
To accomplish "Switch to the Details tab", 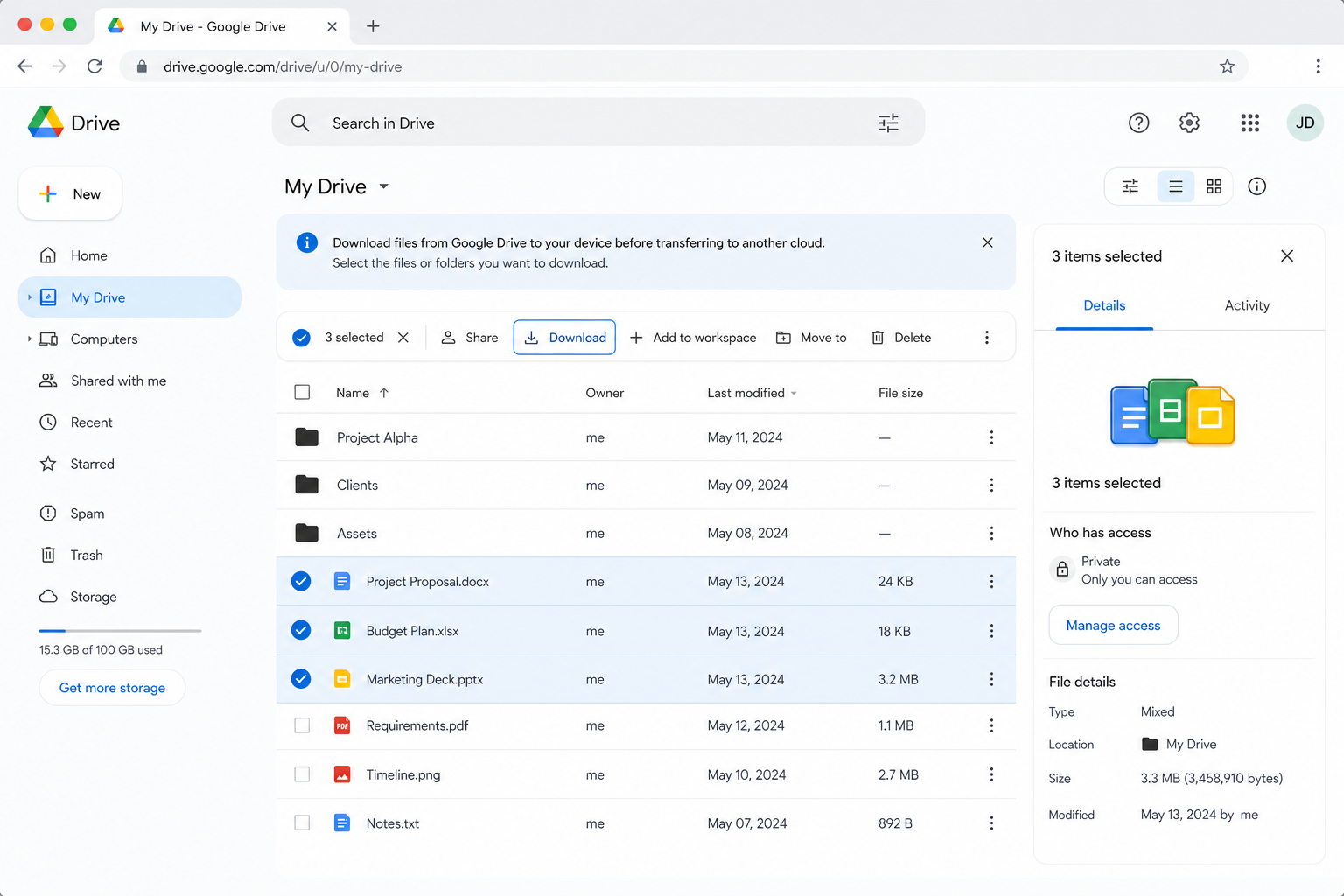I will click(x=1104, y=305).
